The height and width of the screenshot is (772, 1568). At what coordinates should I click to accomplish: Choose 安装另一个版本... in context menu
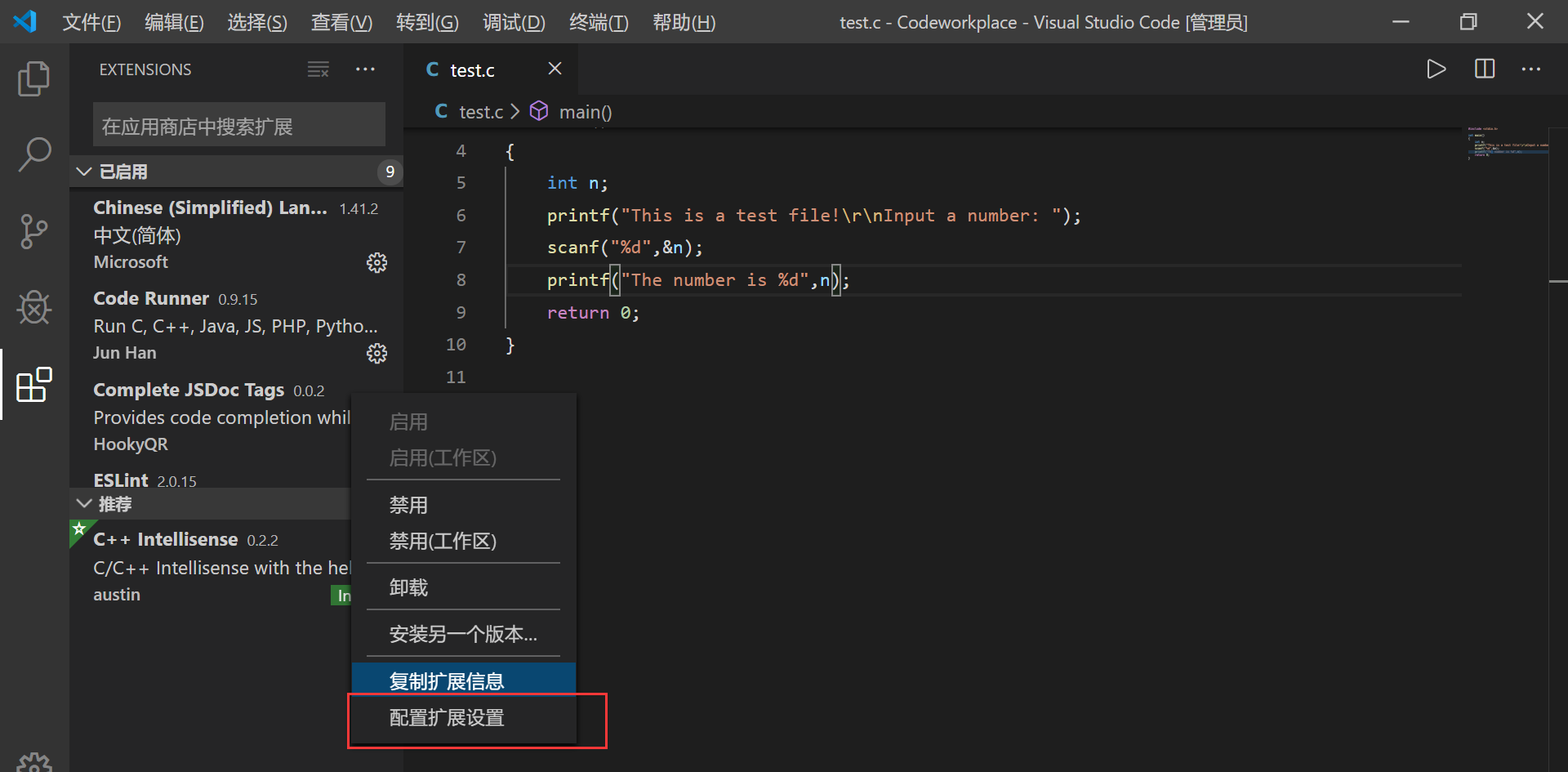point(464,634)
